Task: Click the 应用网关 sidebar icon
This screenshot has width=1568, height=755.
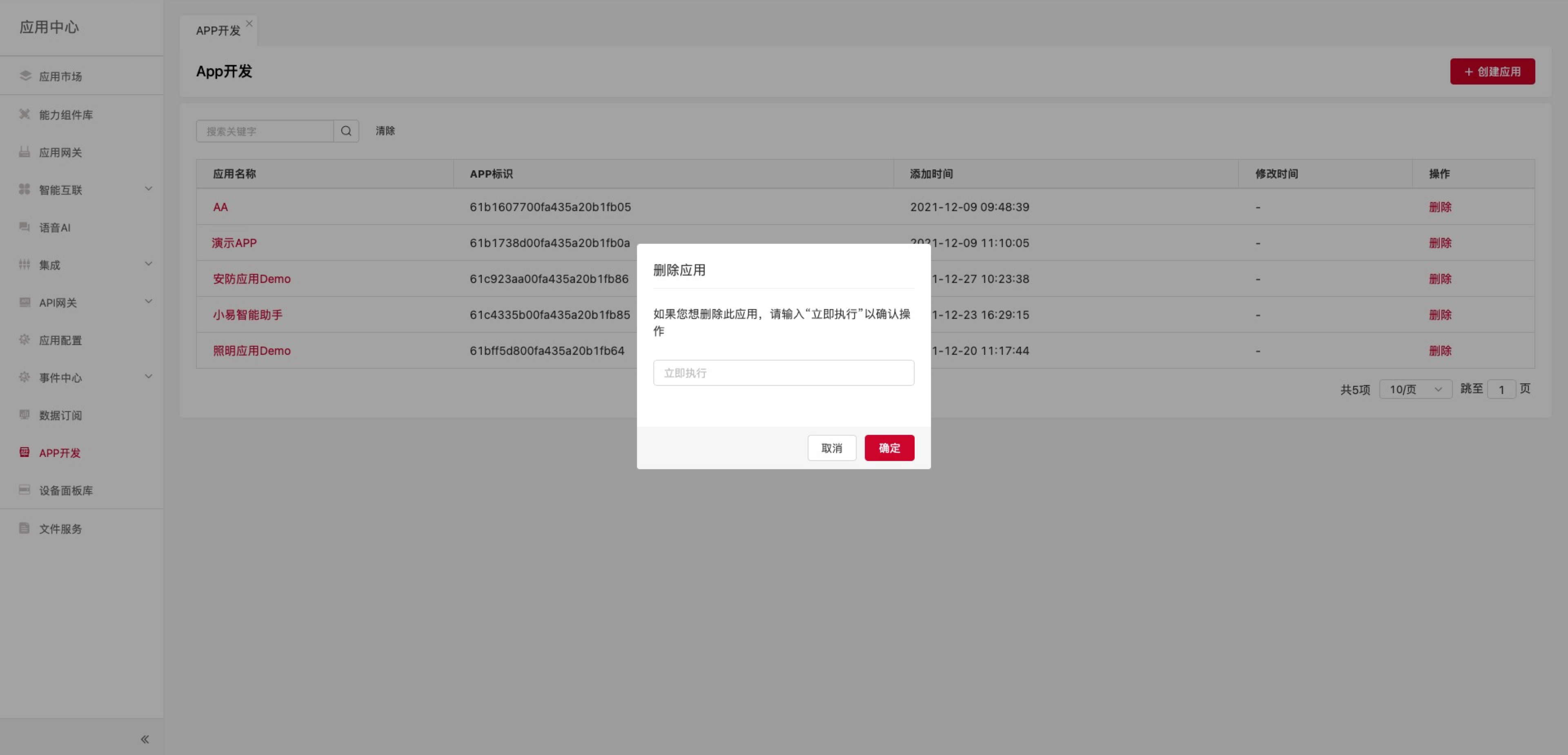Action: [x=24, y=152]
